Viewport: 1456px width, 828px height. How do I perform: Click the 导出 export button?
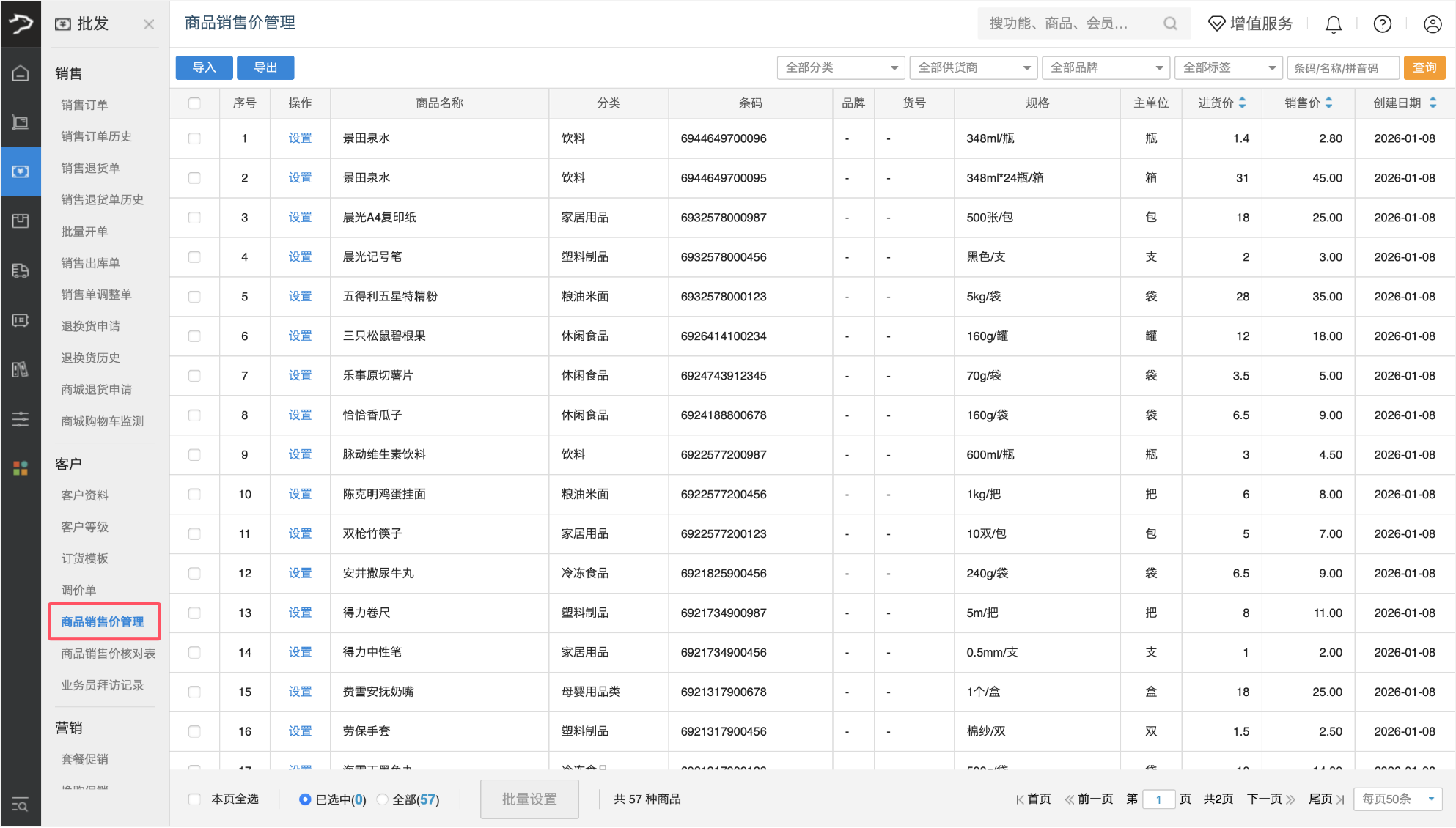(x=265, y=67)
